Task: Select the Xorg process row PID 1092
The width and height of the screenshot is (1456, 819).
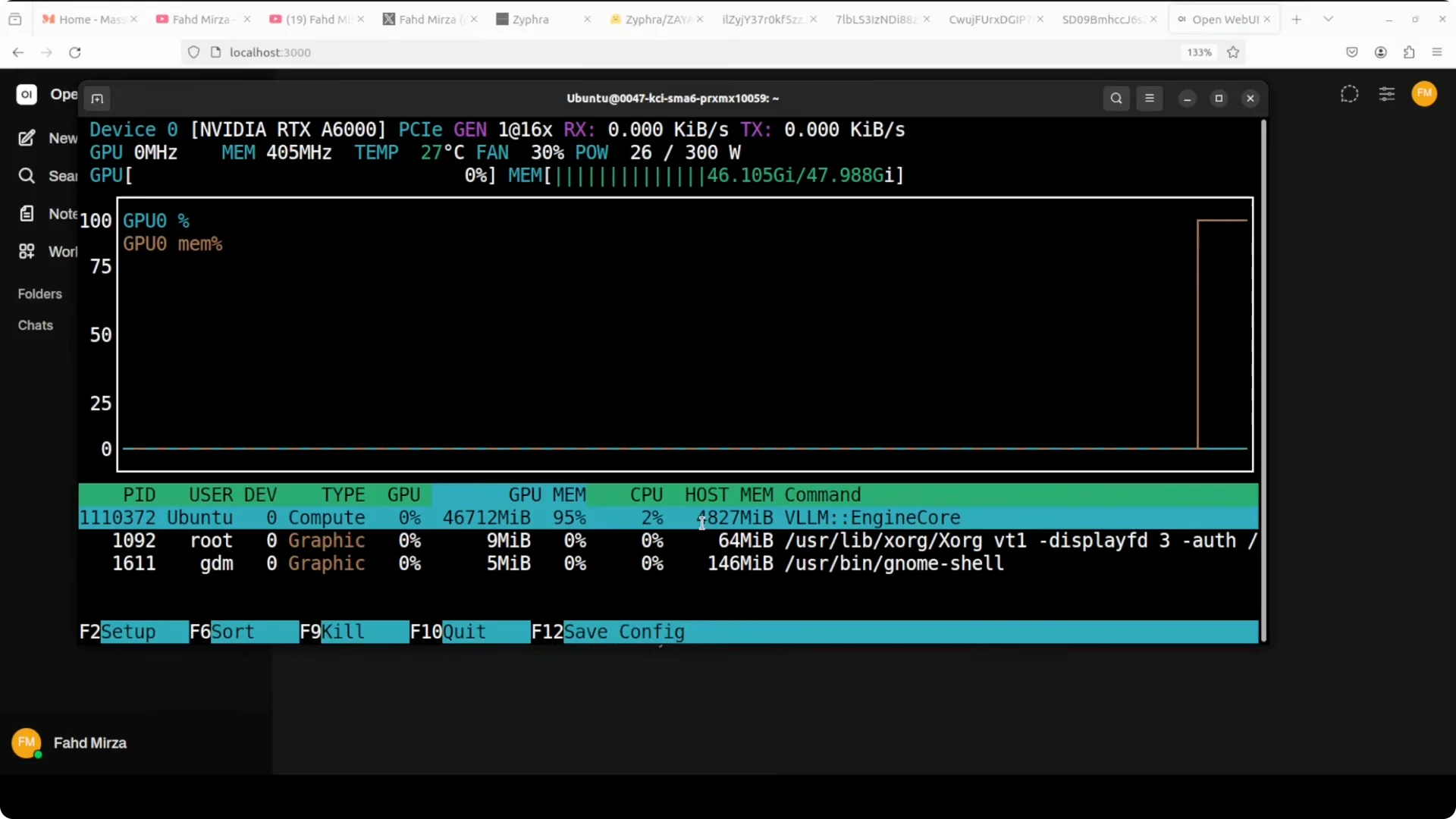Action: pos(668,541)
